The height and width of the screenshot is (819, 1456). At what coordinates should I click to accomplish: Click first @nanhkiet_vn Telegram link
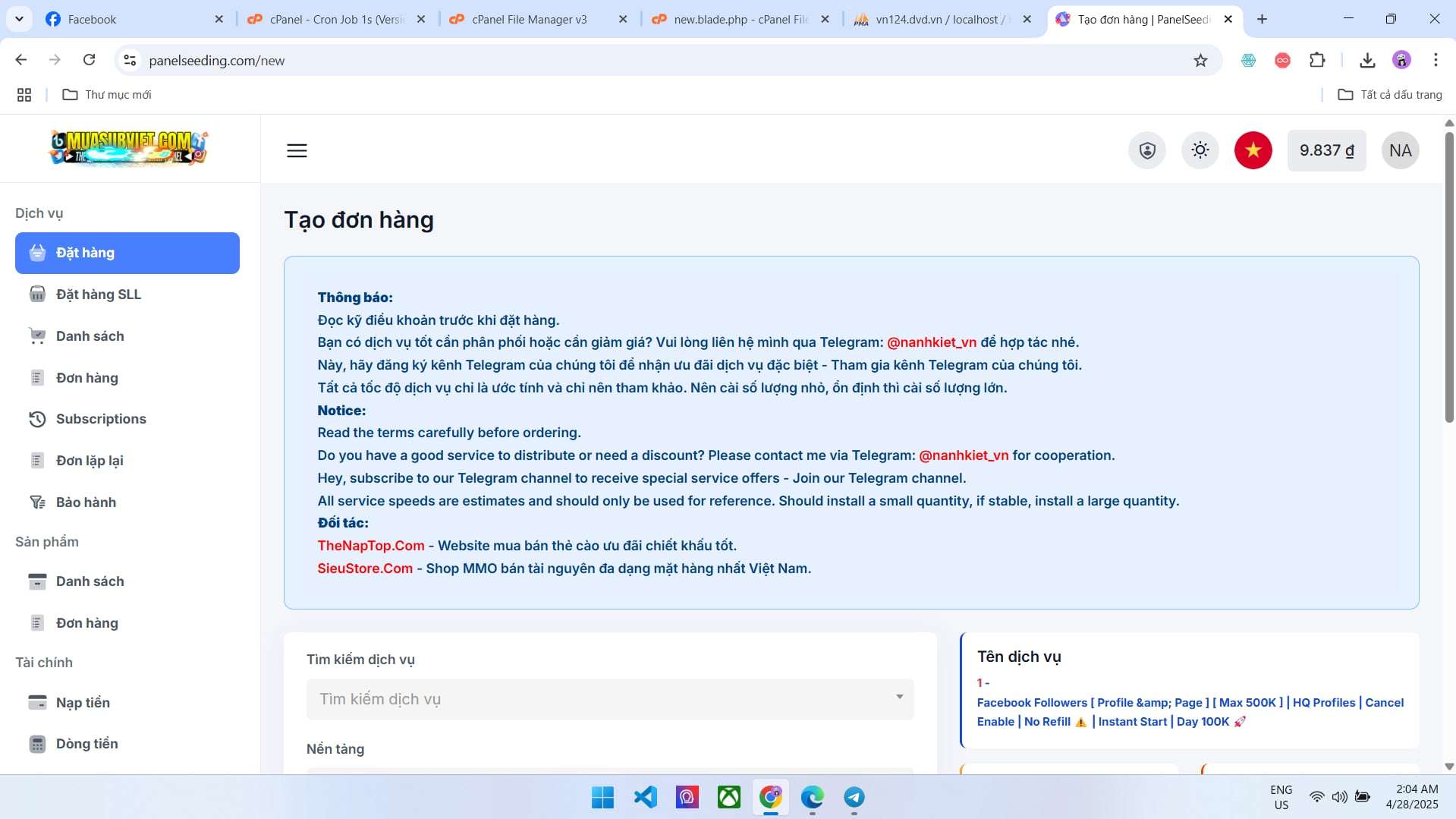coord(932,342)
